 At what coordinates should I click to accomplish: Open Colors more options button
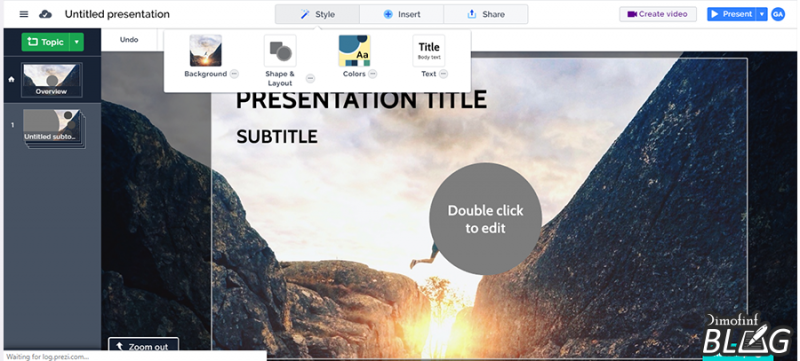pos(373,74)
